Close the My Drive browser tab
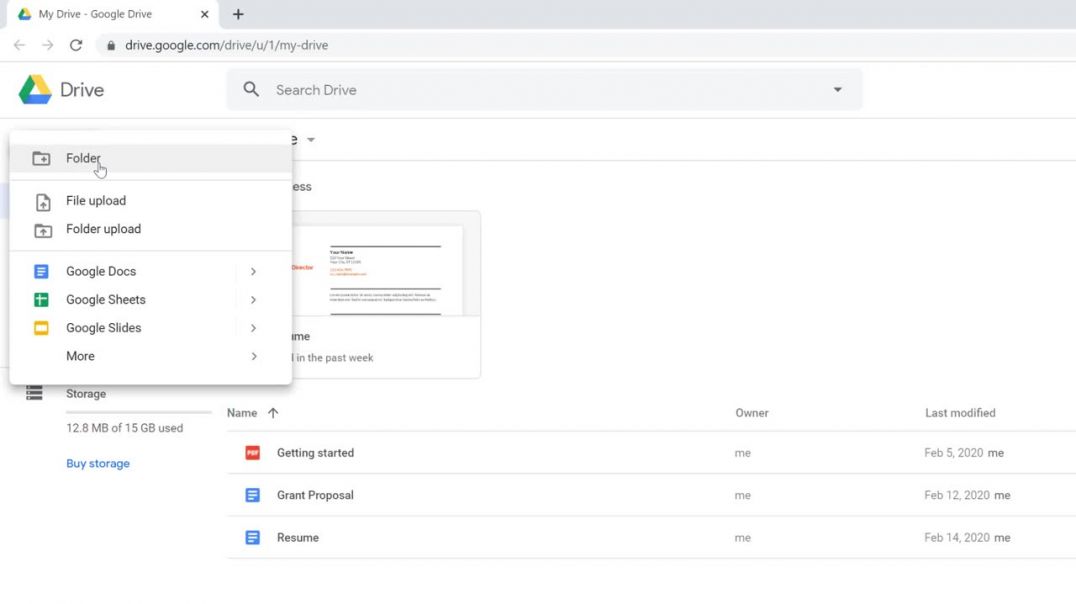The image size is (1076, 604). coord(204,14)
